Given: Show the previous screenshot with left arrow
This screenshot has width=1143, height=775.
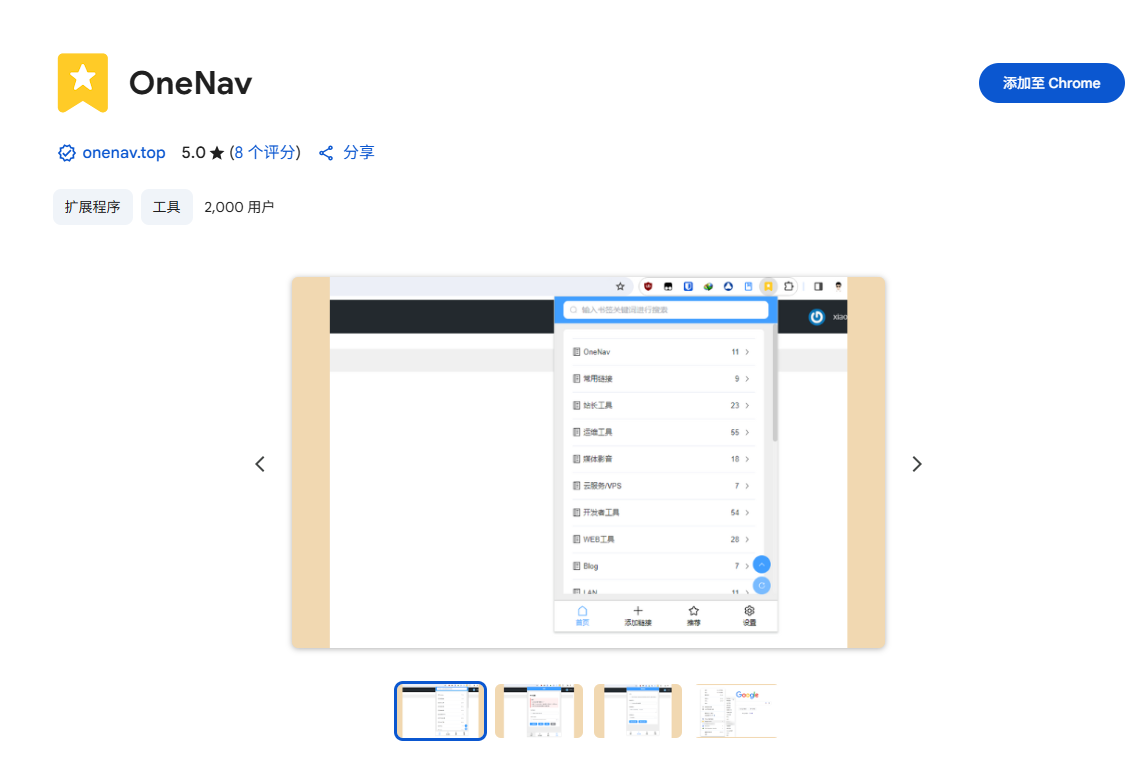Looking at the screenshot, I should click(x=260, y=464).
